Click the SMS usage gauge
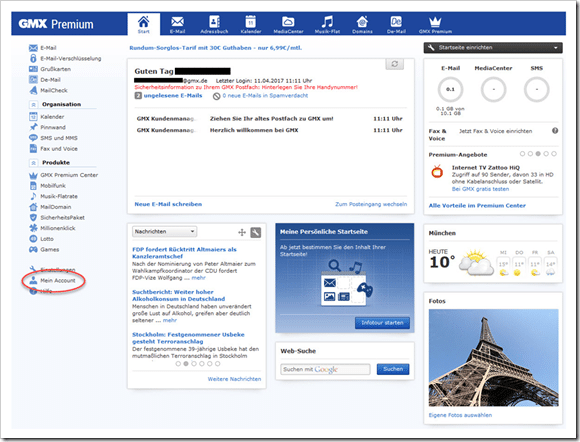 537,90
